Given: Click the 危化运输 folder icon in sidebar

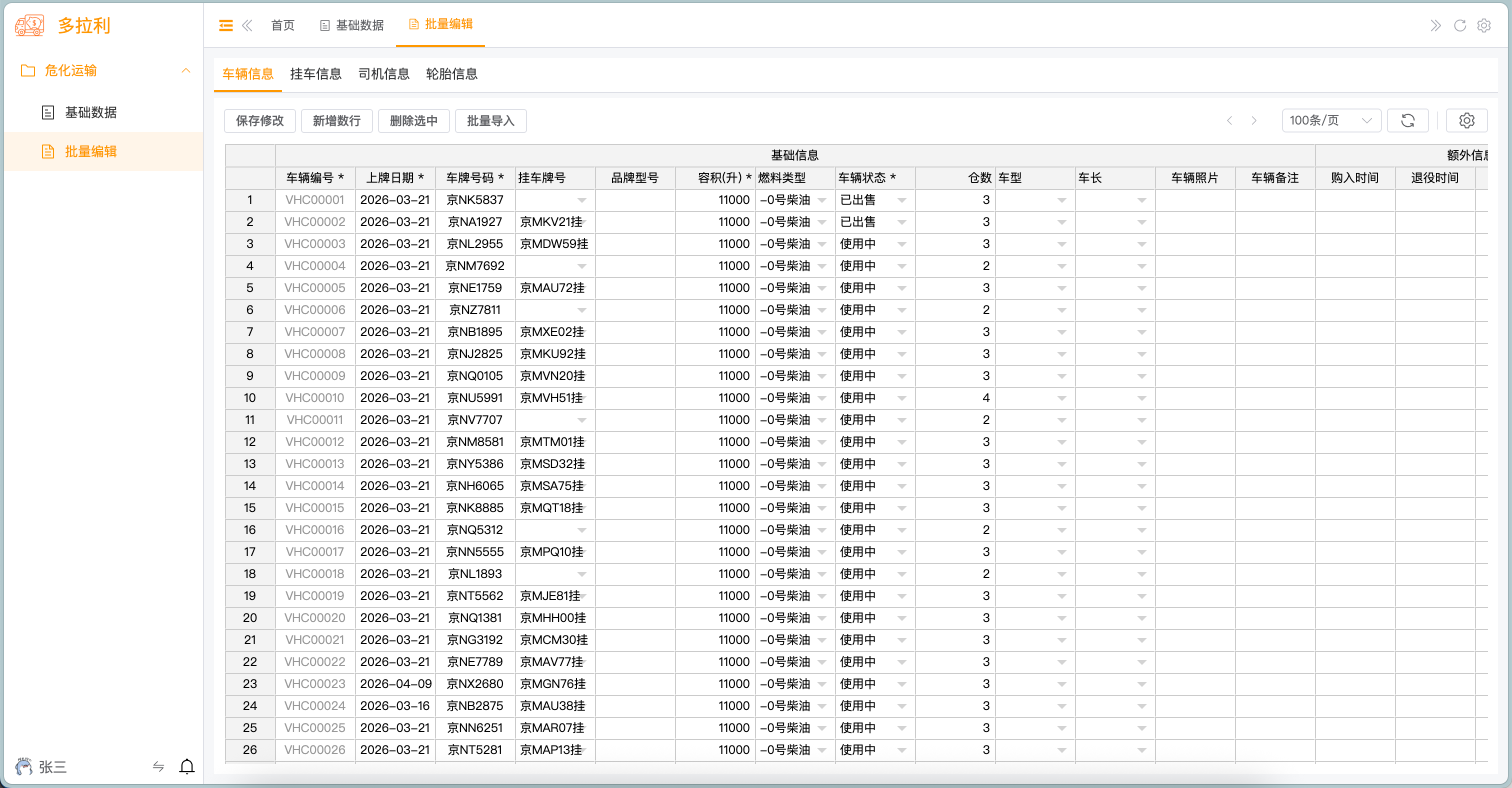Looking at the screenshot, I should point(27,70).
